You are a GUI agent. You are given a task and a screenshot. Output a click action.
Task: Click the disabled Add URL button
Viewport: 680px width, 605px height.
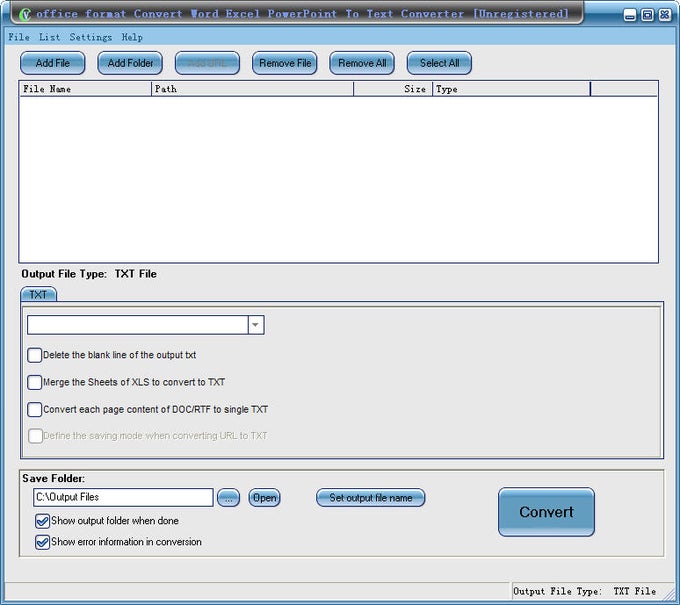click(207, 63)
